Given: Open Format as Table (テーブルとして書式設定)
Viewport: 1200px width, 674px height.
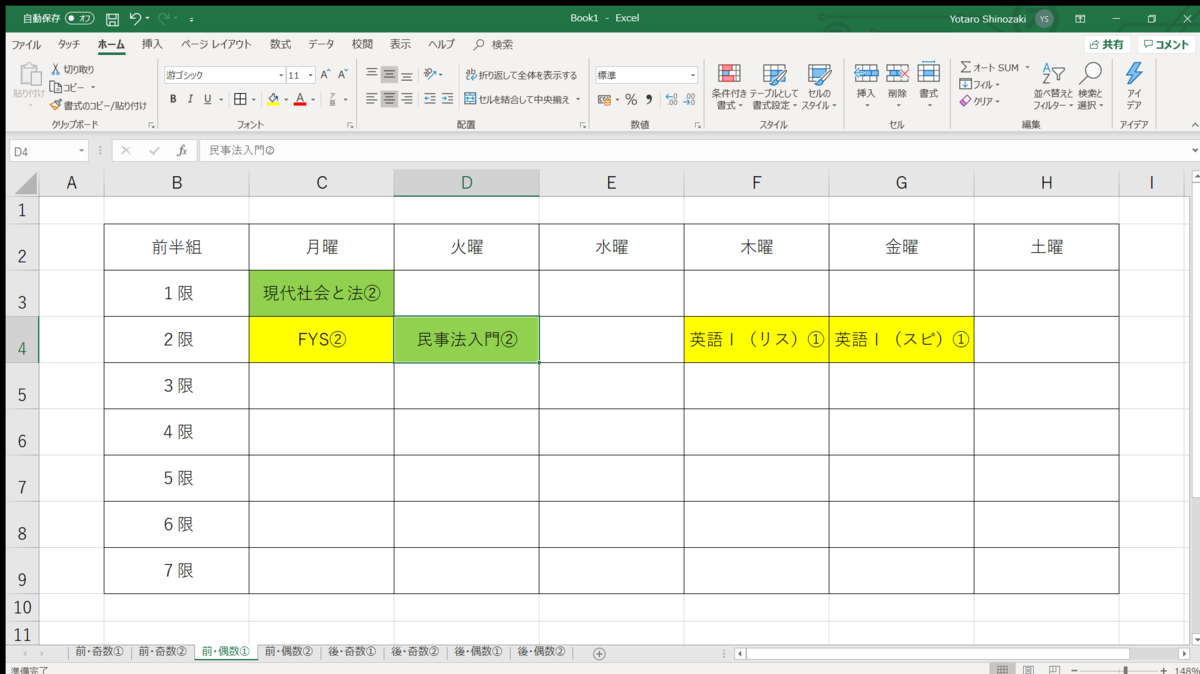Looking at the screenshot, I should 775,87.
